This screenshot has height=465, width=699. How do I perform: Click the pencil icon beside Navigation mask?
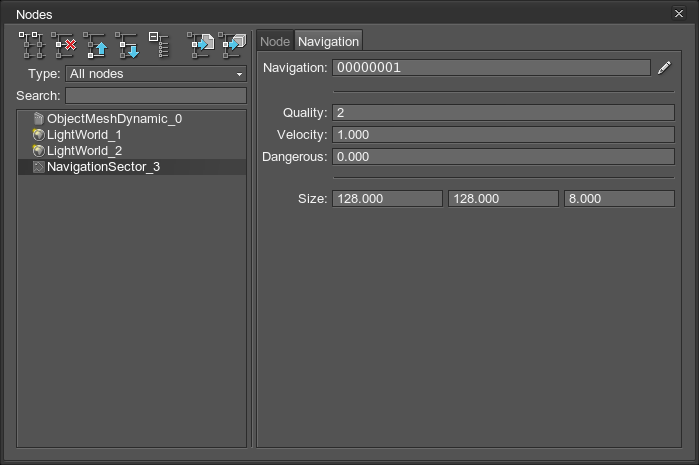pyautogui.click(x=664, y=68)
